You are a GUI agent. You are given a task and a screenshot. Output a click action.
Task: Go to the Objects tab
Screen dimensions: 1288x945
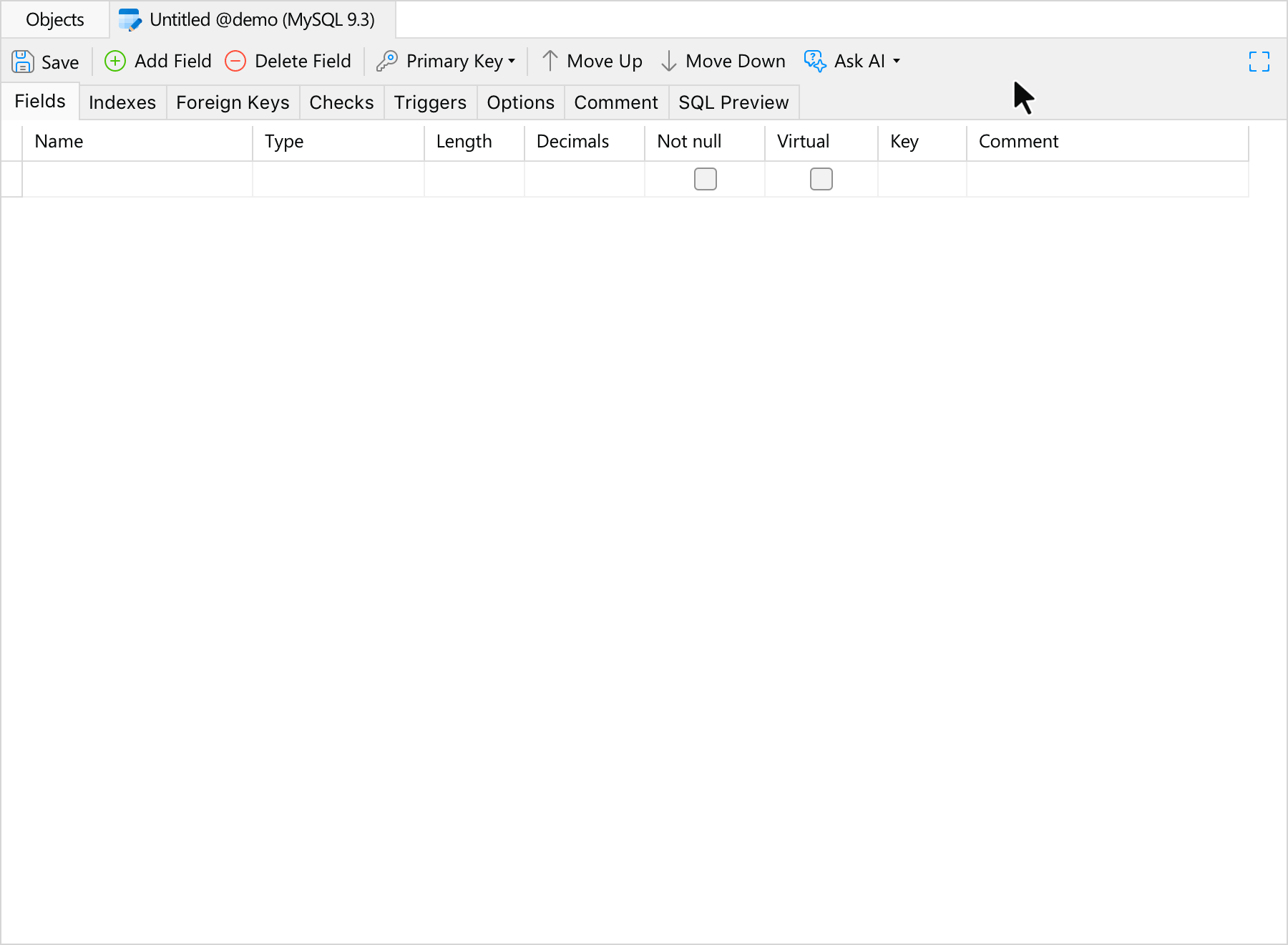(55, 19)
